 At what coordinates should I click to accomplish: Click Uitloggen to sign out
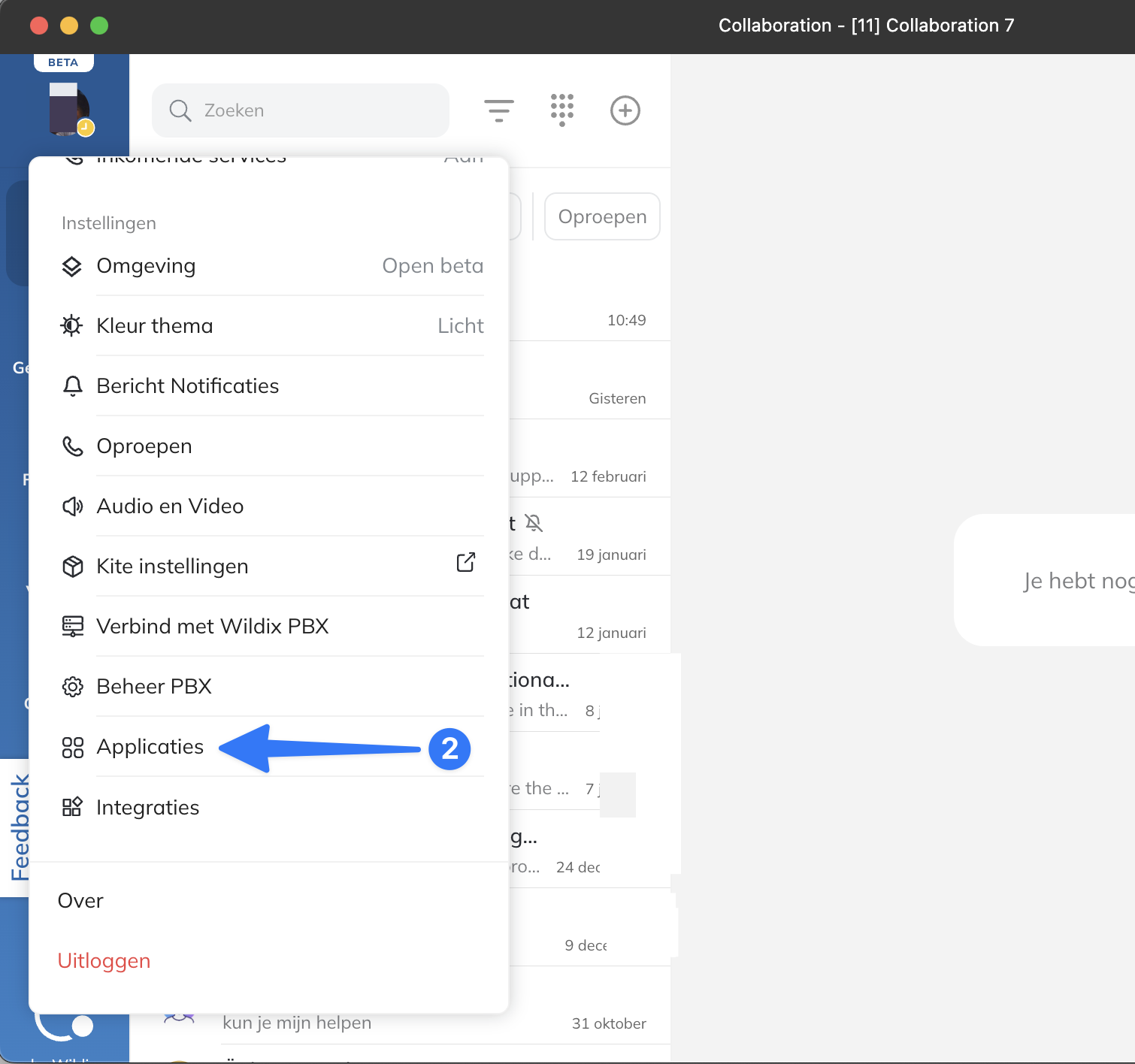104,961
